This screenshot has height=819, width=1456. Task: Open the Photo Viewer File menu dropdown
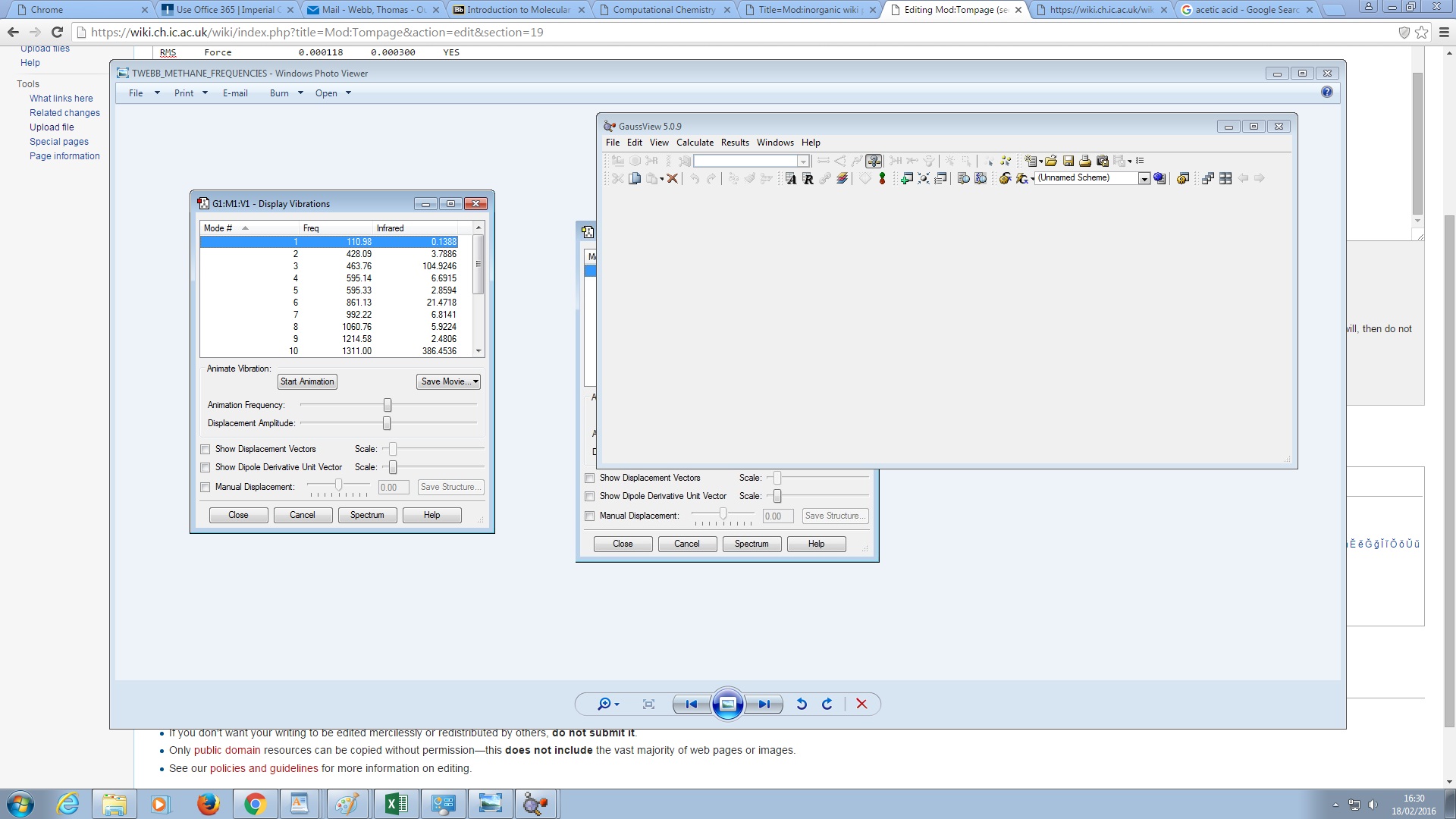tap(143, 93)
